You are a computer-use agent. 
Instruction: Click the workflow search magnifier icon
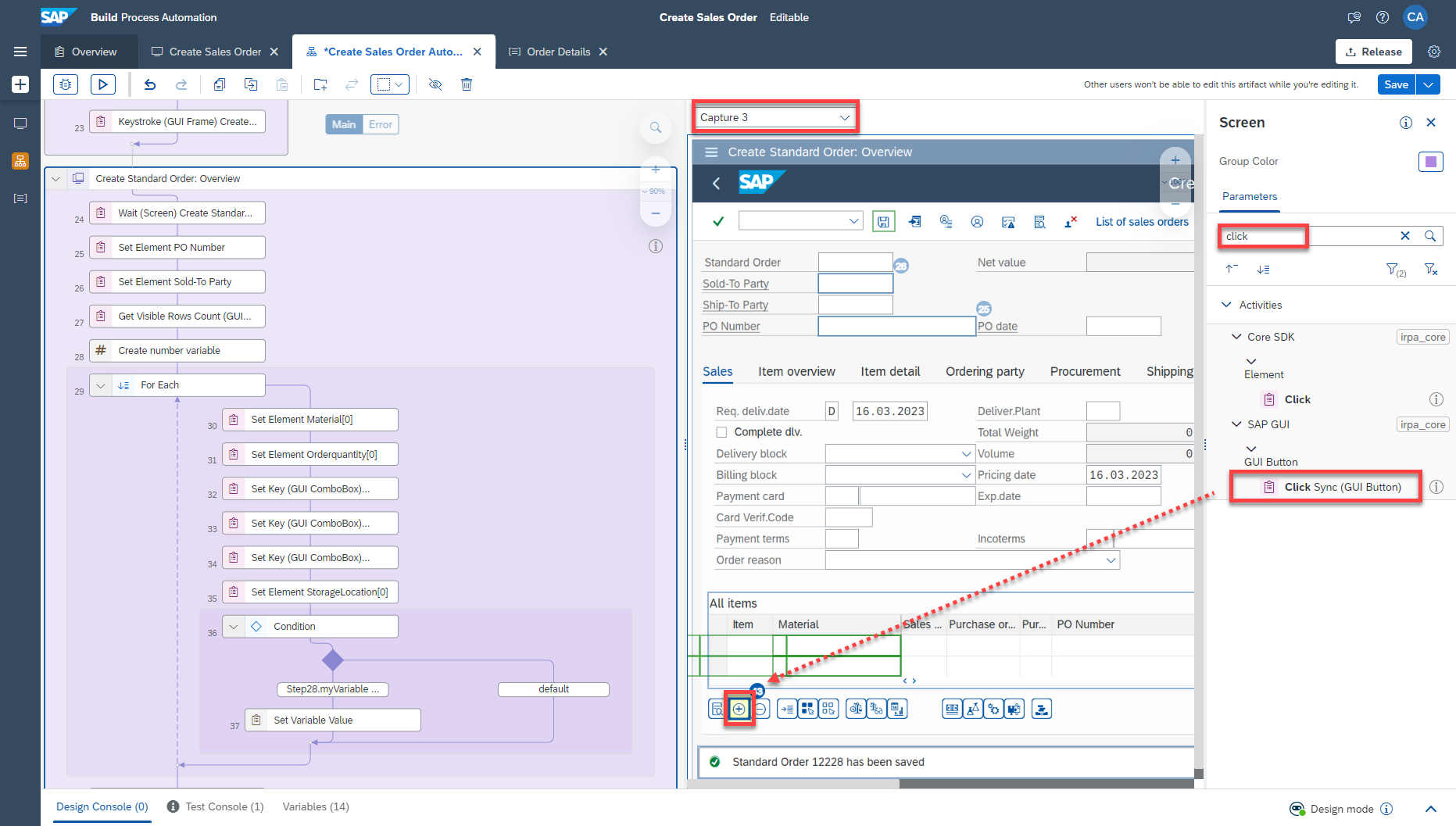(656, 127)
